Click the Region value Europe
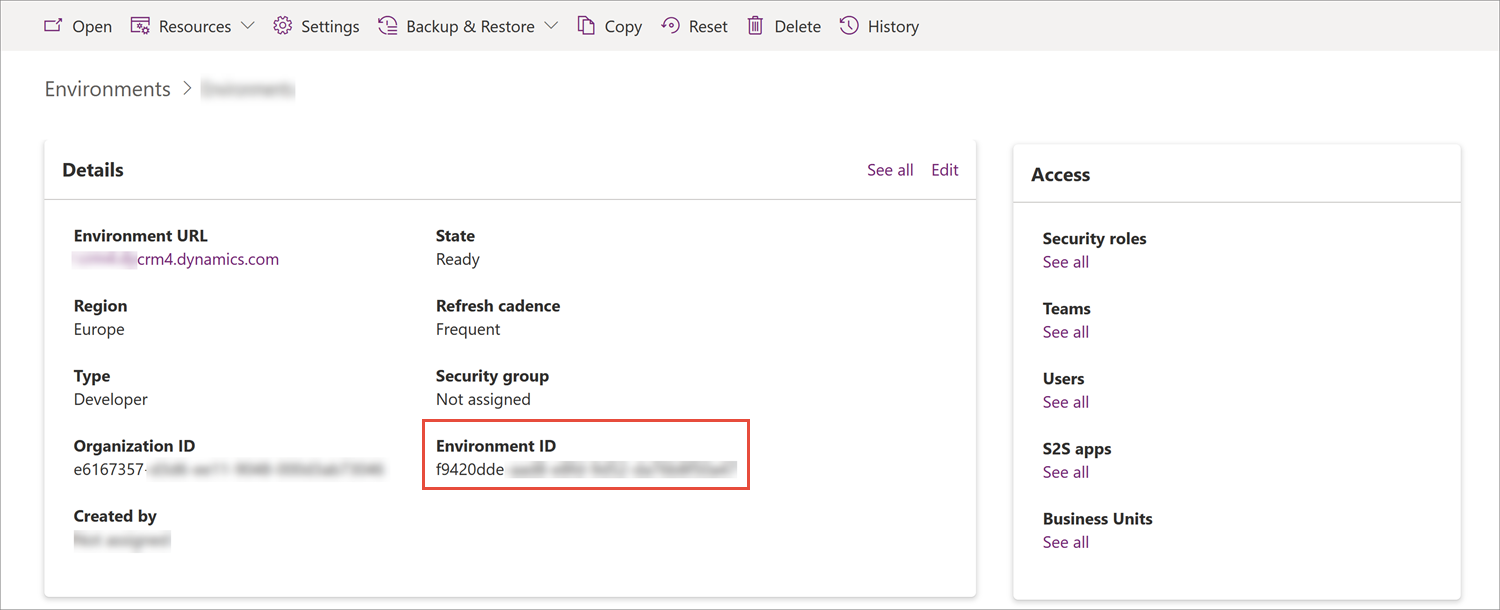The height and width of the screenshot is (610, 1500). 99,329
